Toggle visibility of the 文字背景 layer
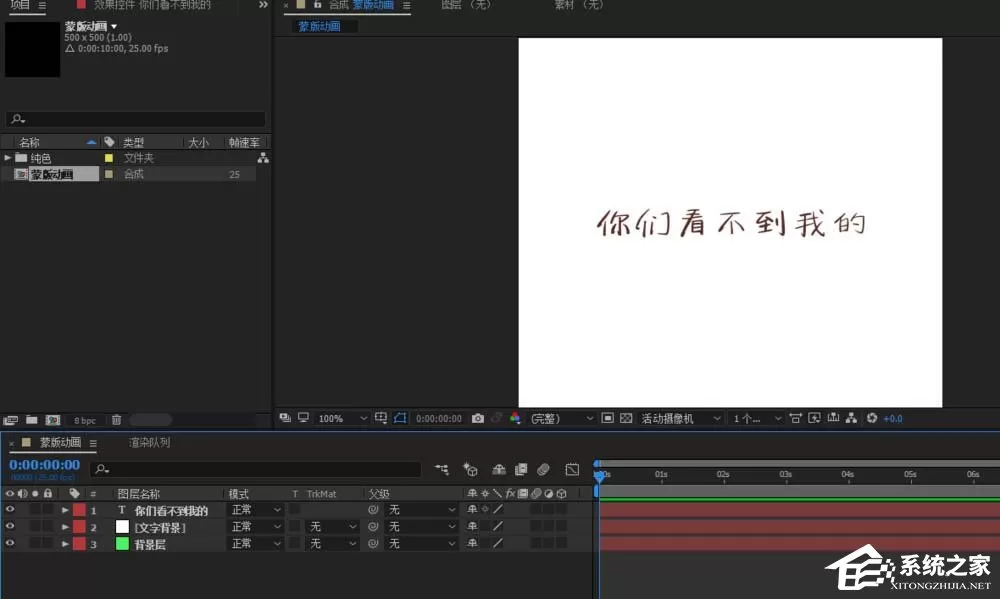The width and height of the screenshot is (1000, 599). pyautogui.click(x=10, y=526)
